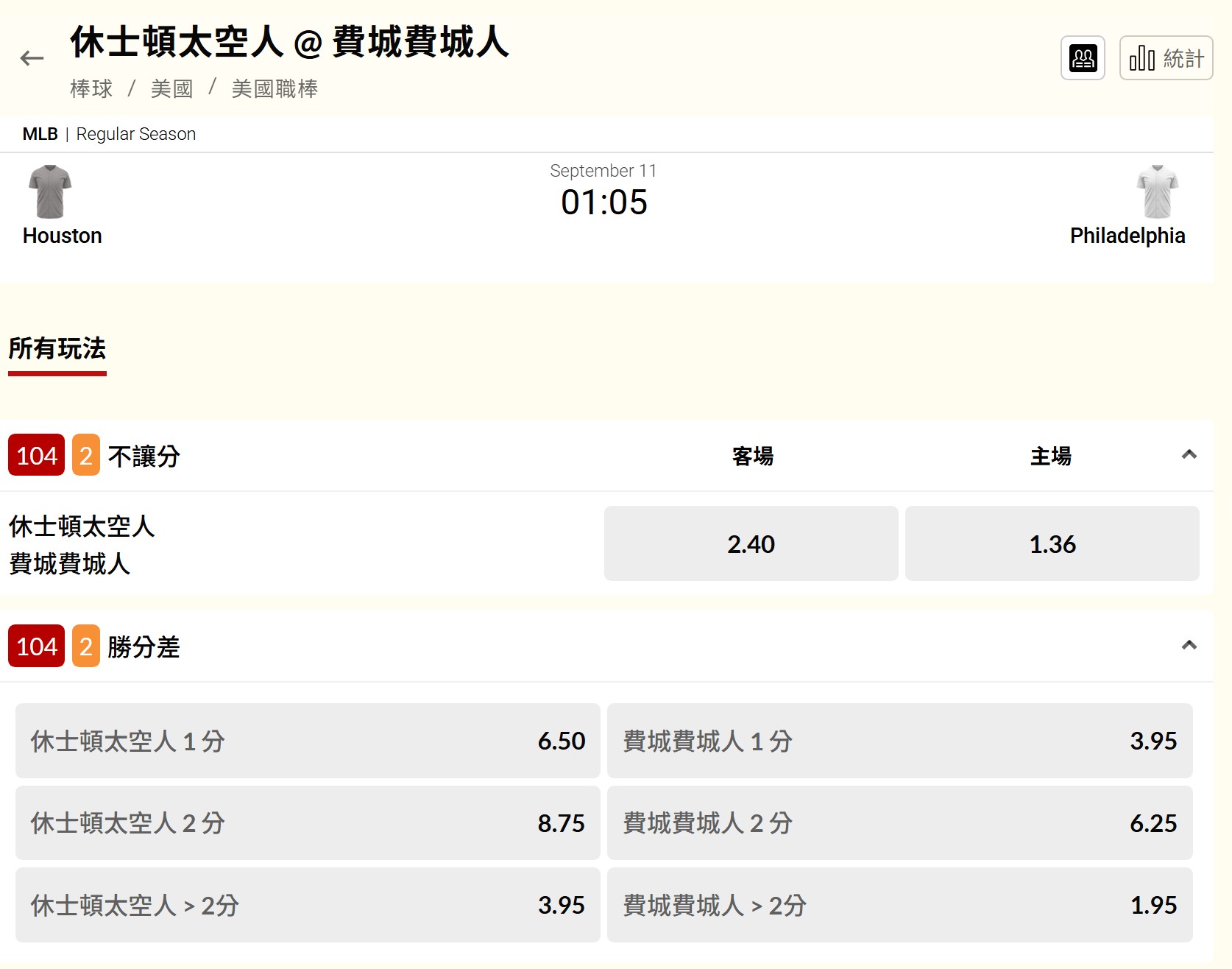Click 費城費城人 in the 不讓分 row
Screen dimensions: 1232x969
coord(70,563)
